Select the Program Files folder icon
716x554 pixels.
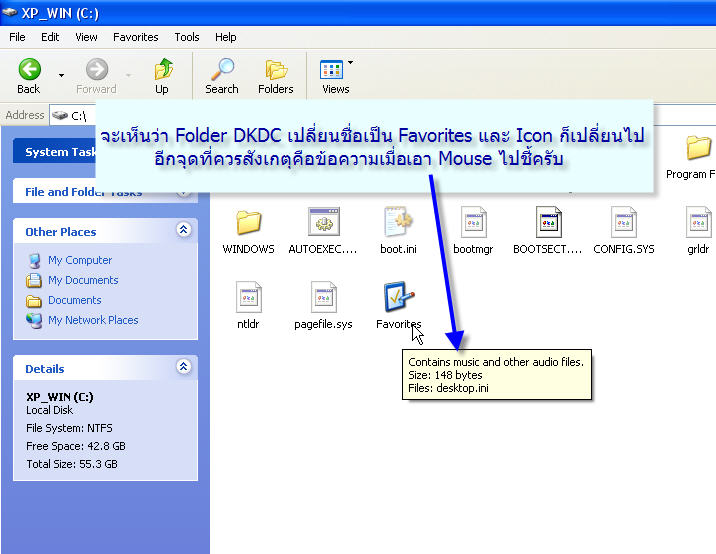pos(699,148)
